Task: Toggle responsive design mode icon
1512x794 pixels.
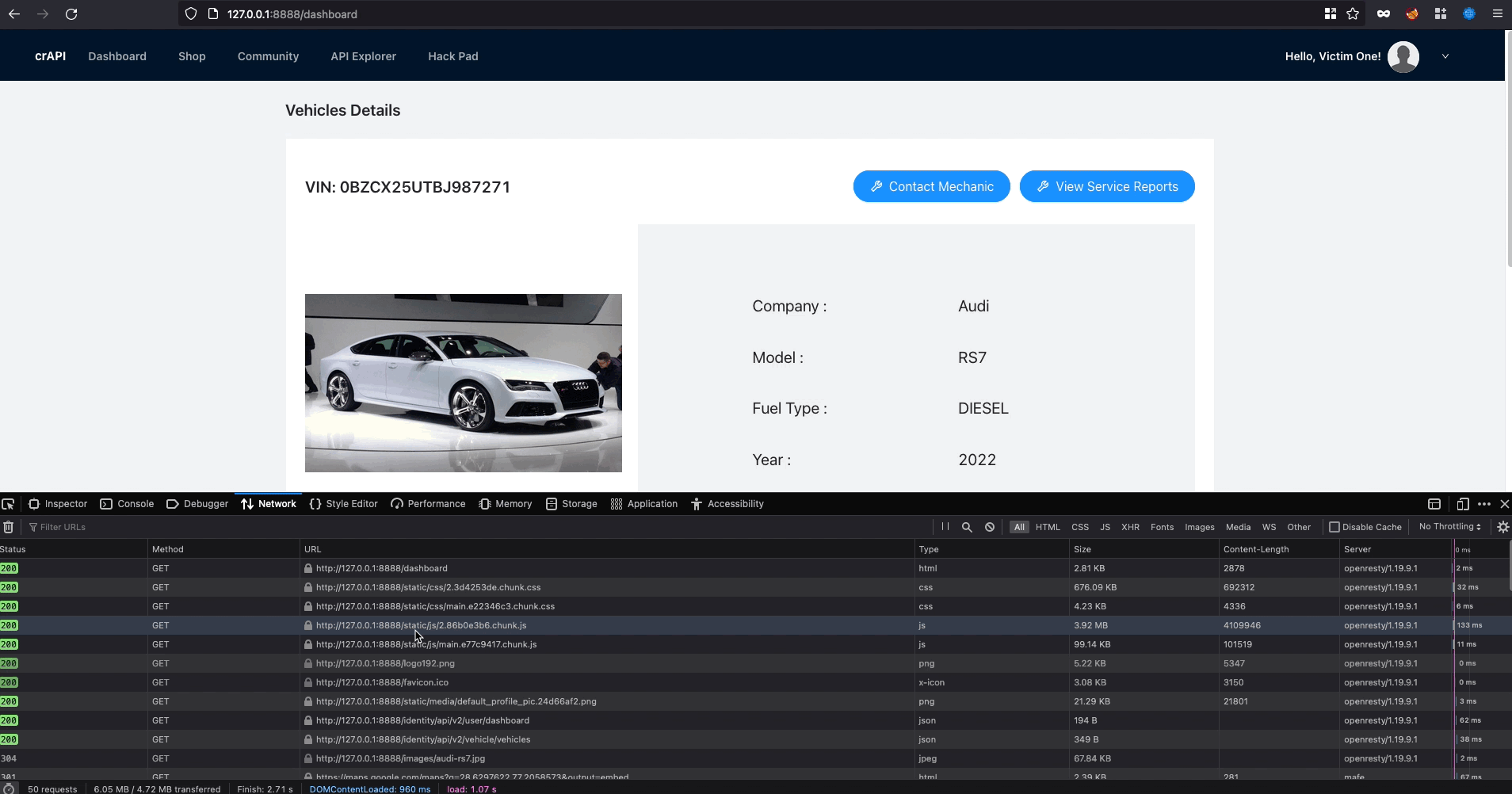Action: 1463,504
